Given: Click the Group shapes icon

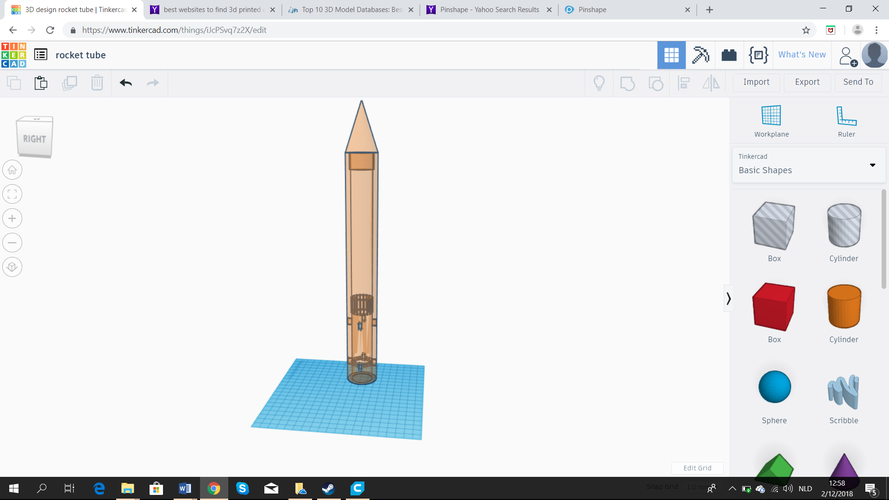Looking at the screenshot, I should tap(627, 83).
